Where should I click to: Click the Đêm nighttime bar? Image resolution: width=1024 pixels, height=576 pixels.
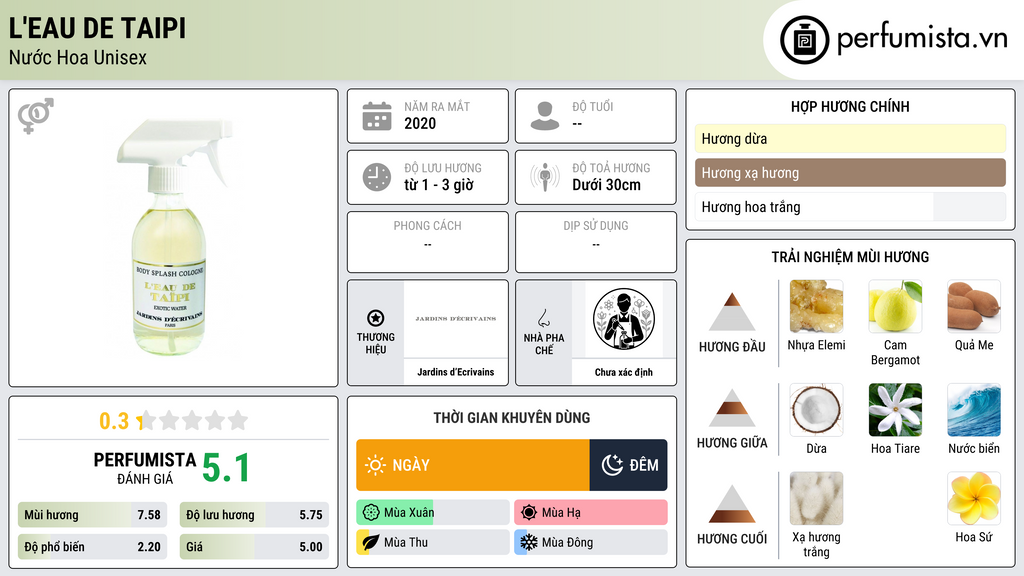tap(628, 465)
